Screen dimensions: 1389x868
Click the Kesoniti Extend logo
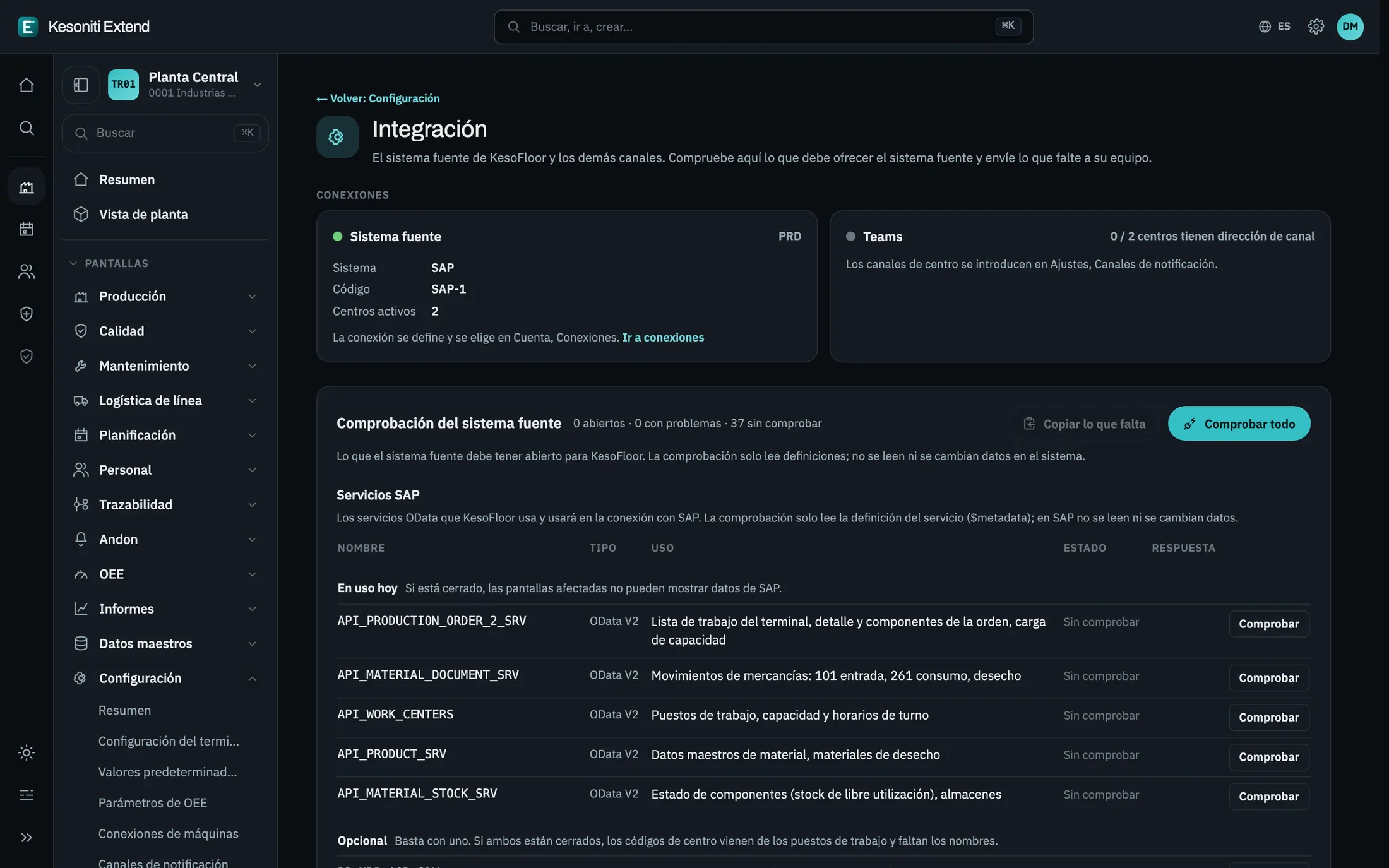coord(84,27)
